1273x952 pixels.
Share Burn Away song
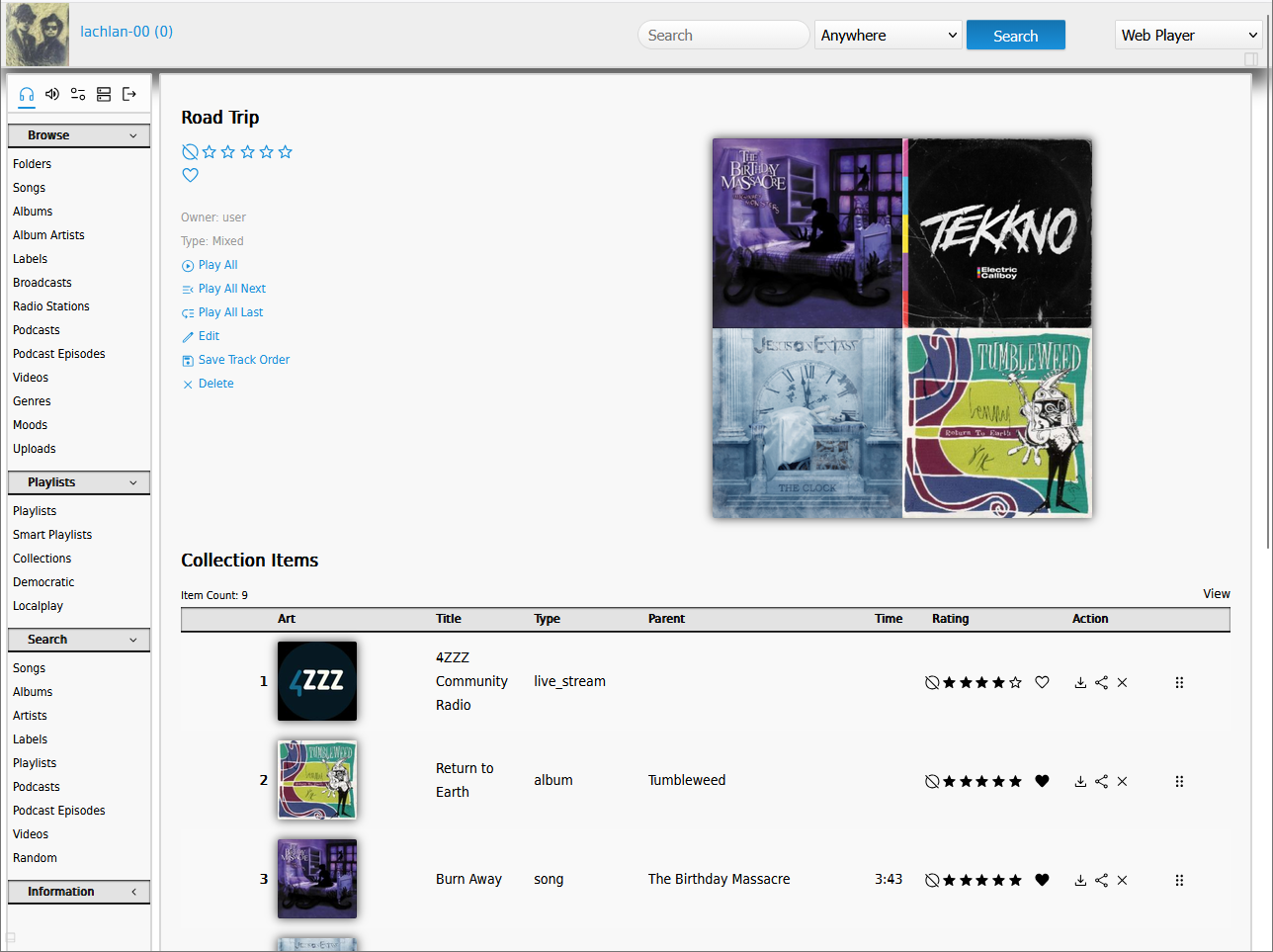[1101, 880]
